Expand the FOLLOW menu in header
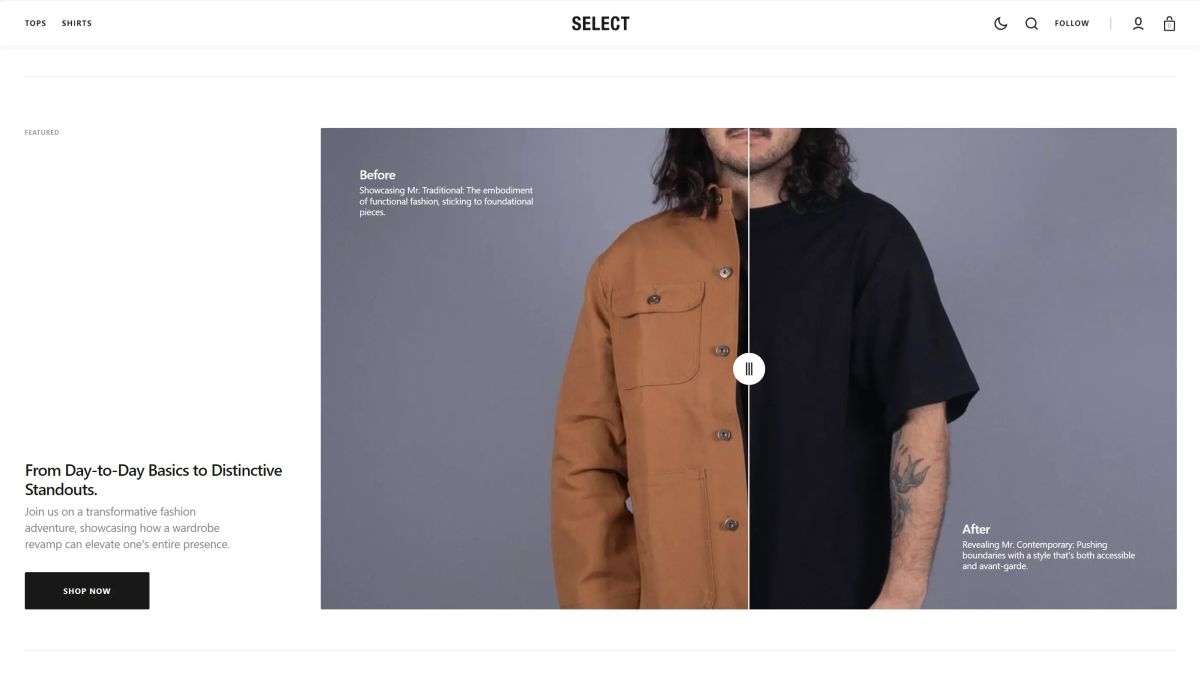Viewport: 1200px width, 674px height. [1072, 23]
